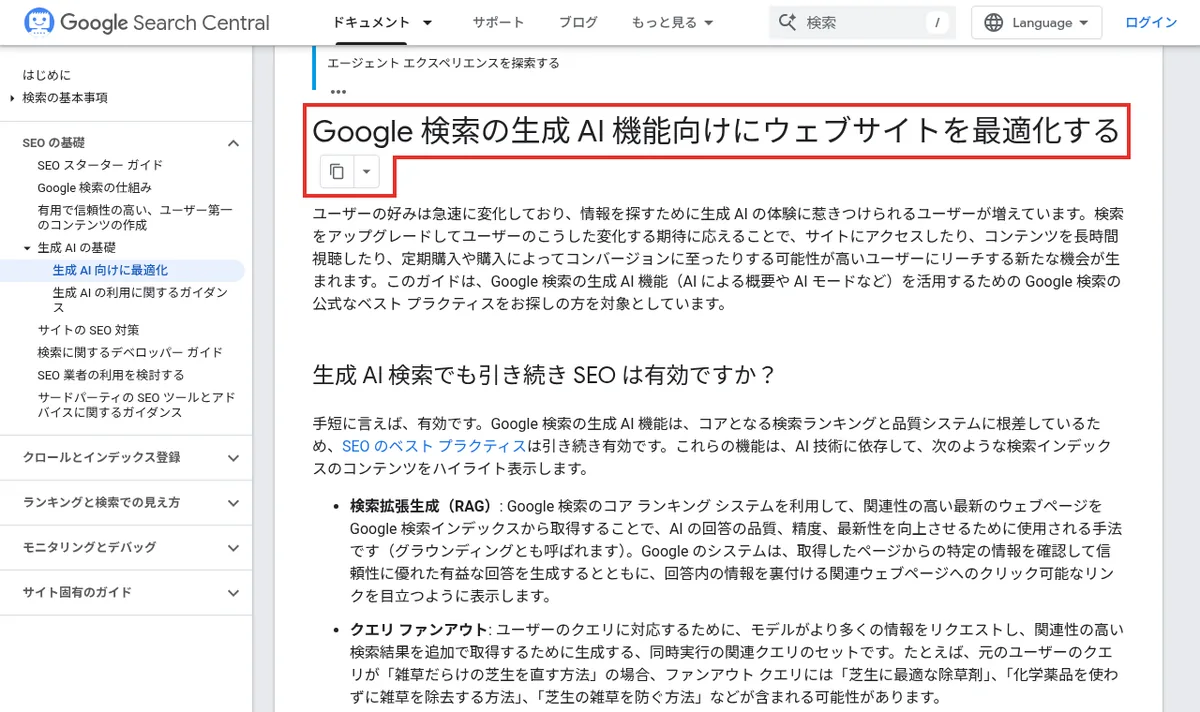The height and width of the screenshot is (712, 1200).
Task: Click the slash shortcut key badge
Action: [937, 22]
